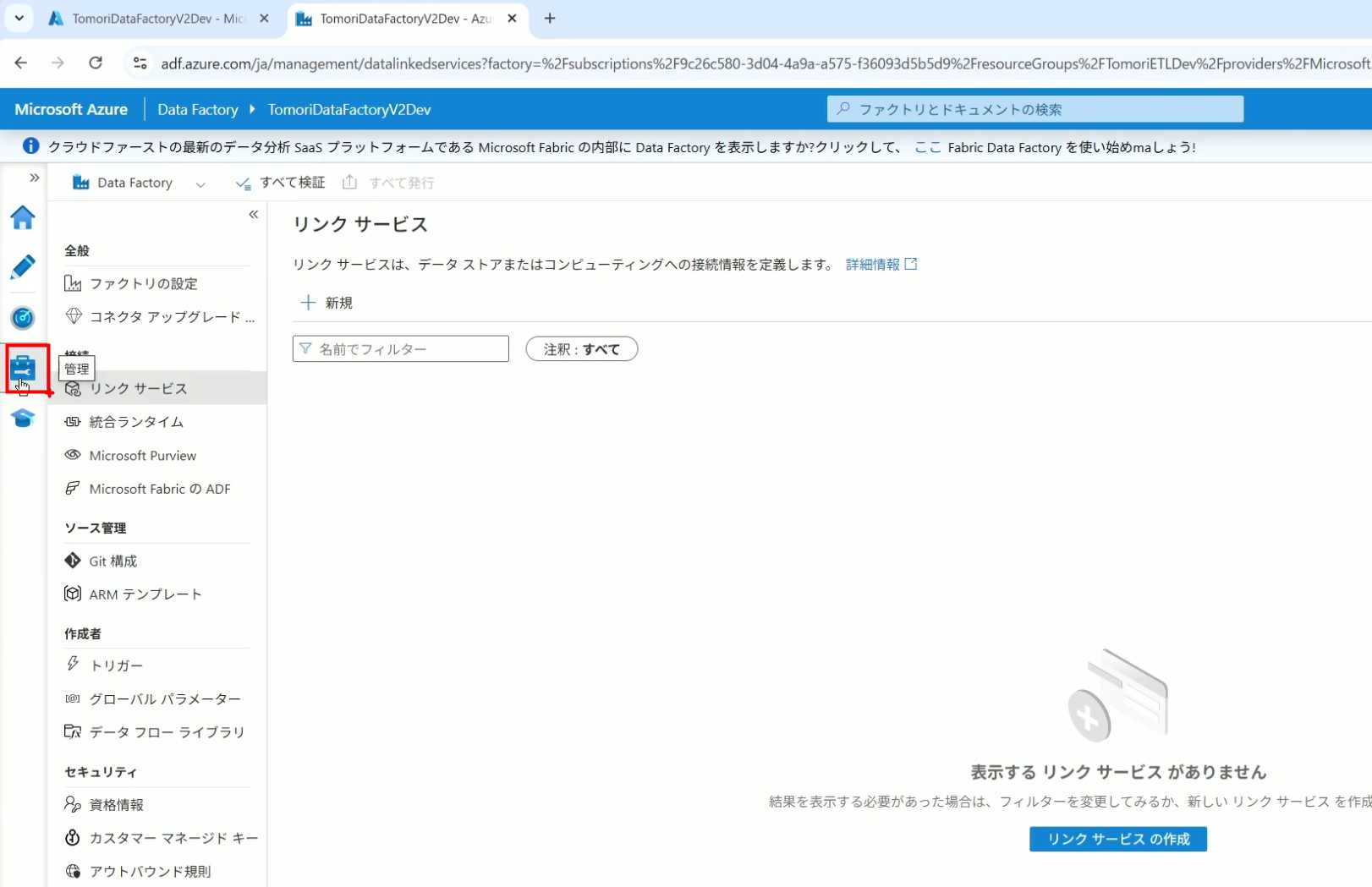Open the Monitor gauge icon
1372x887 pixels.
[23, 318]
